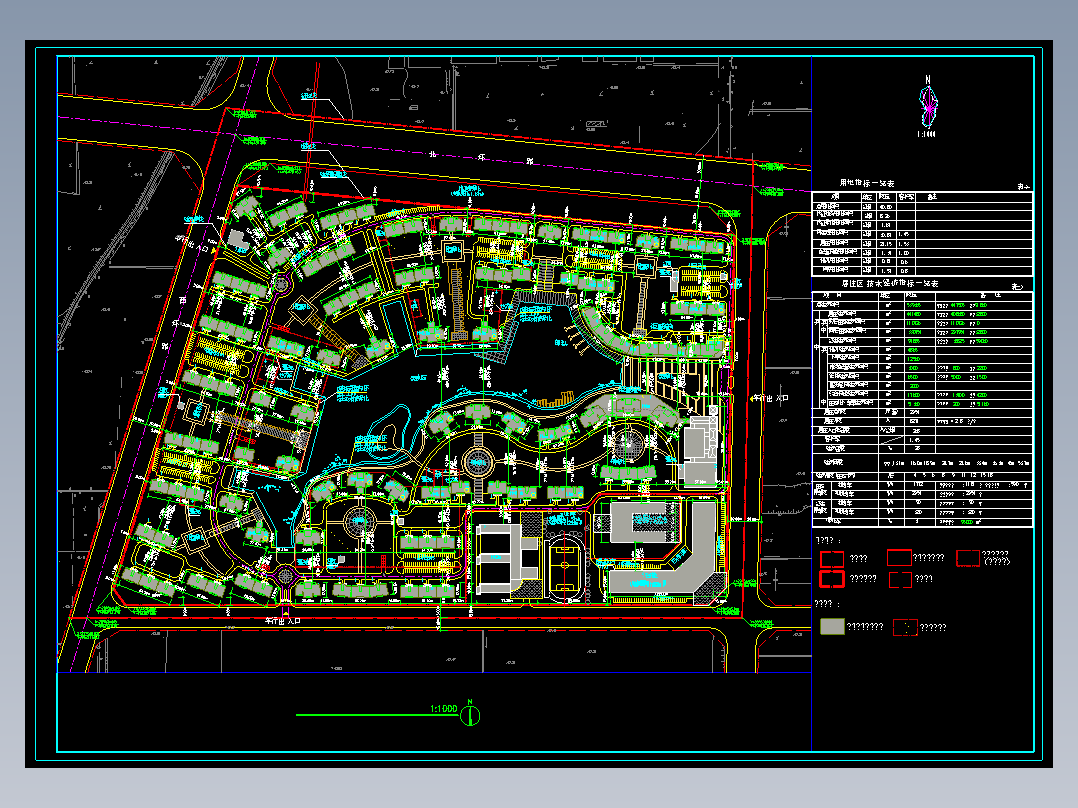Click the 居住区技术经济指标一览表 table title
The image size is (1078, 808).
tap(890, 283)
